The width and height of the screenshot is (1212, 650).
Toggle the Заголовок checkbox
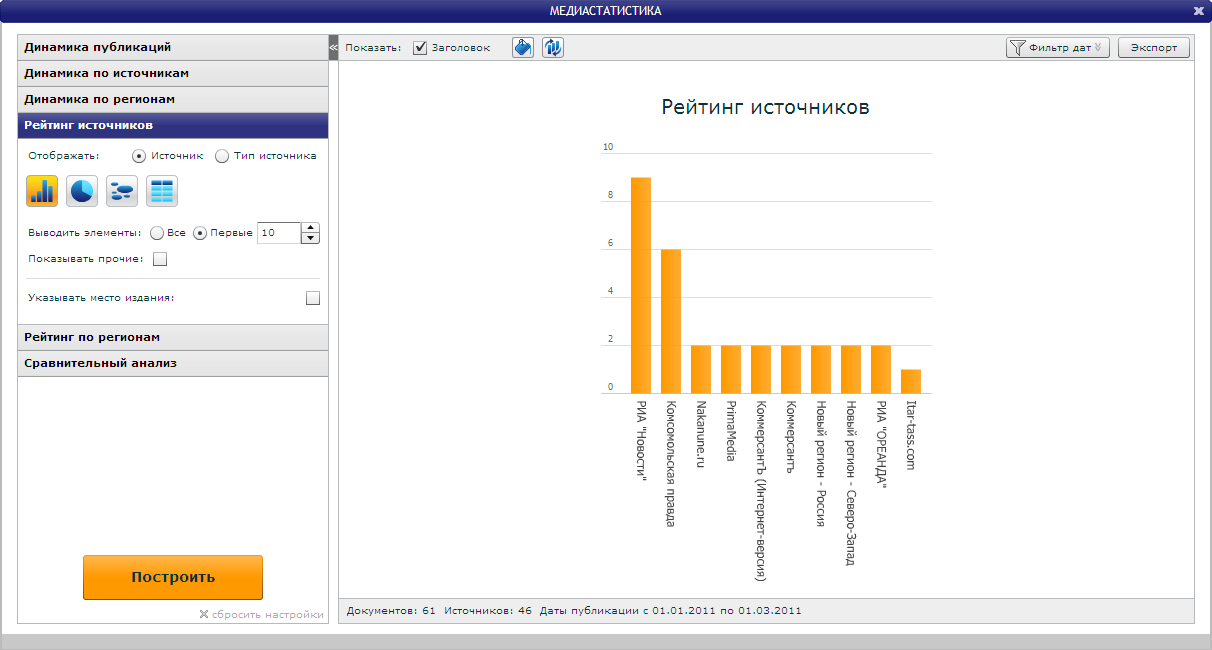pyautogui.click(x=420, y=47)
